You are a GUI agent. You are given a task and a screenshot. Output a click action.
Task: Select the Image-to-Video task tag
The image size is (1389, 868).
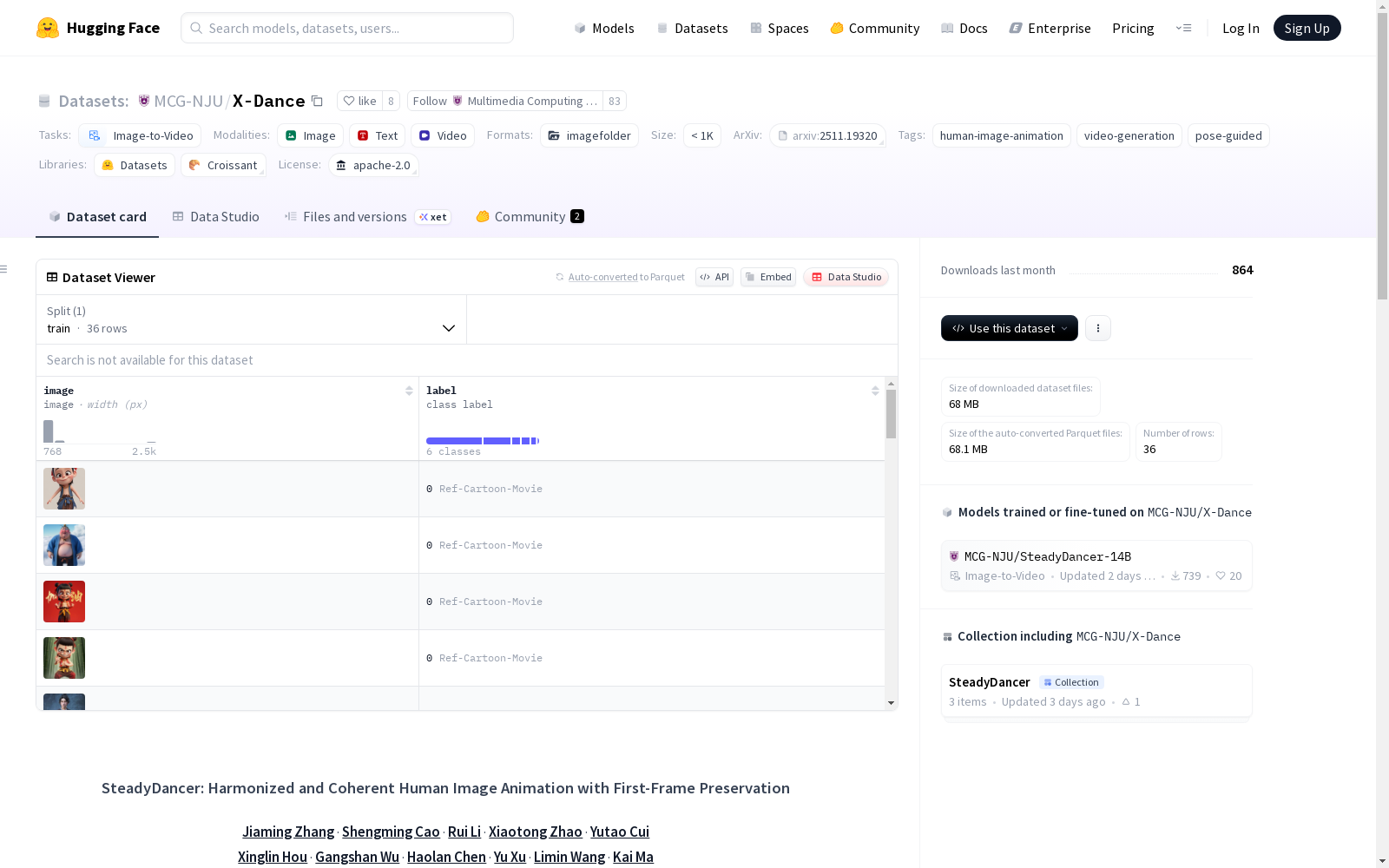click(x=140, y=135)
